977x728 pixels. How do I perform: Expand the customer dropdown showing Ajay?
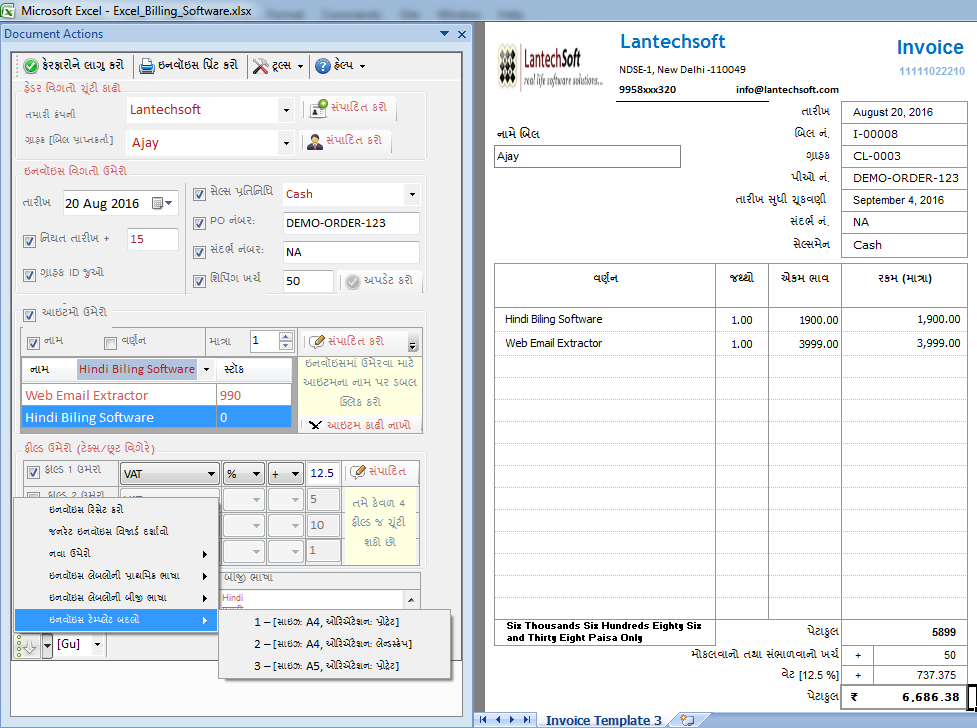point(286,143)
